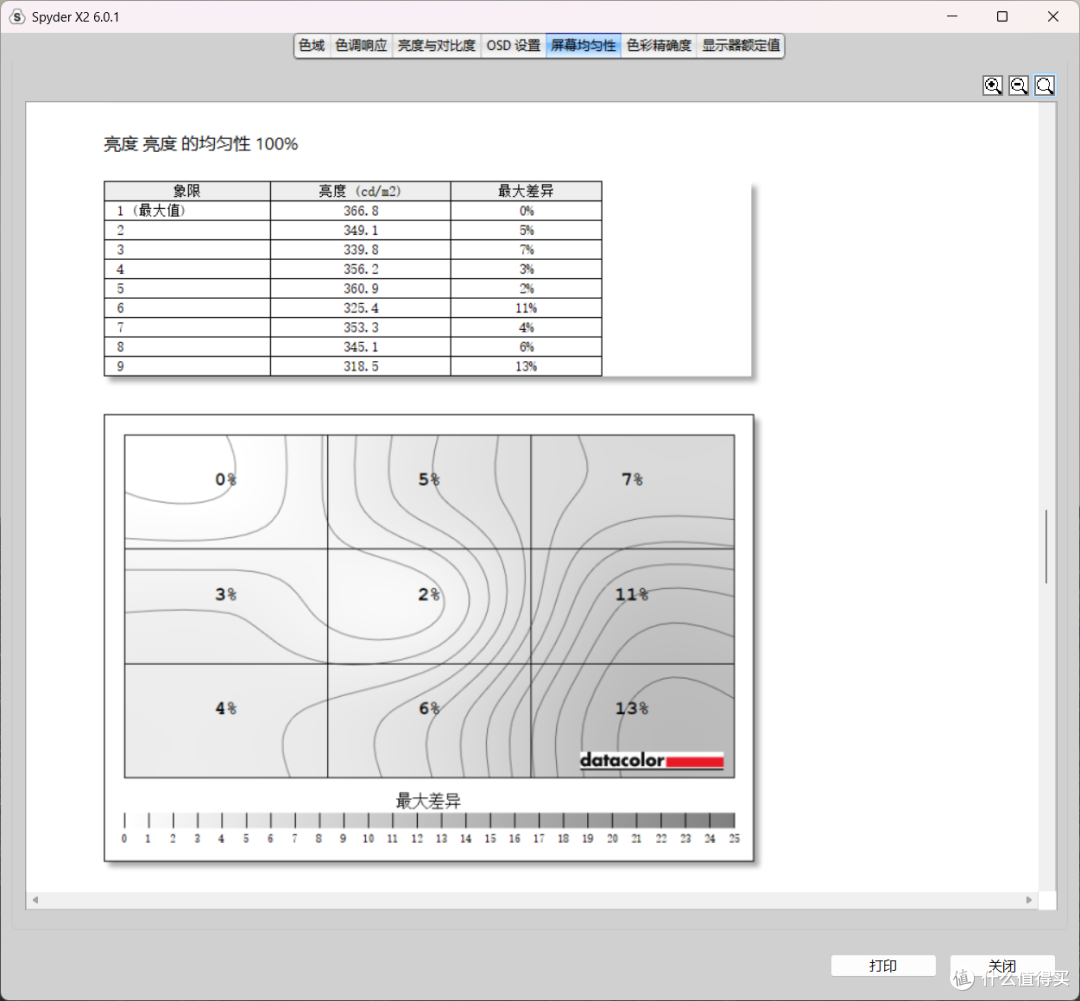
Task: Click the 3% label in the uniformity chart
Action: pos(226,594)
